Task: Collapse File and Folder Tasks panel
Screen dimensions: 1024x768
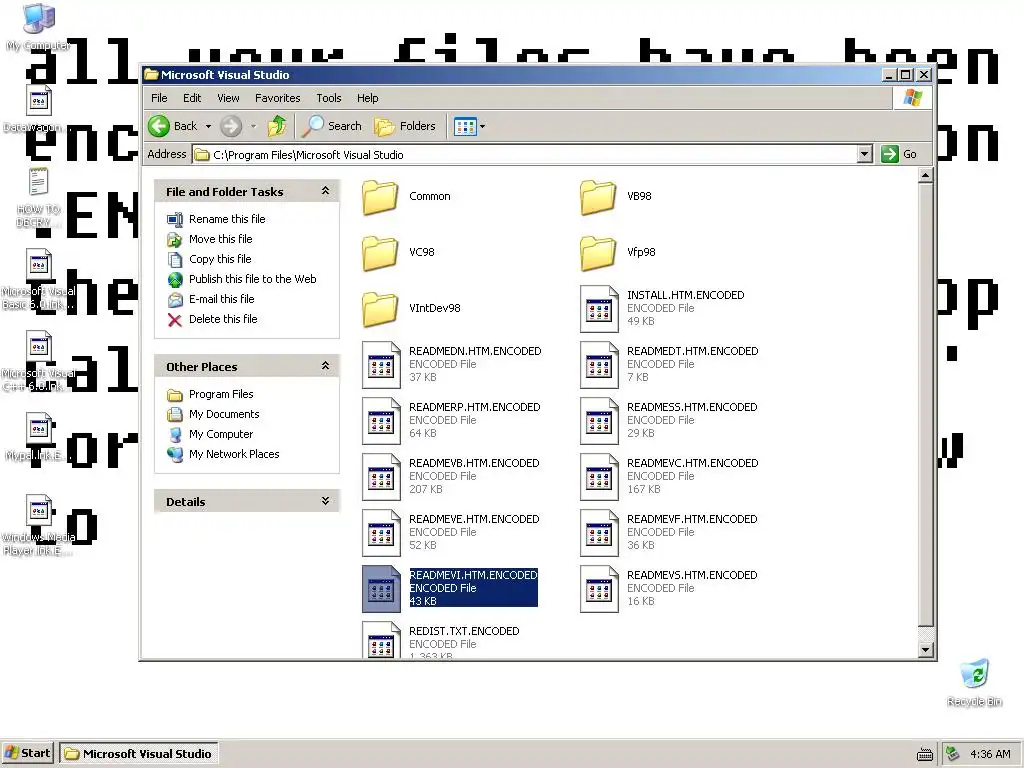Action: tap(325, 191)
